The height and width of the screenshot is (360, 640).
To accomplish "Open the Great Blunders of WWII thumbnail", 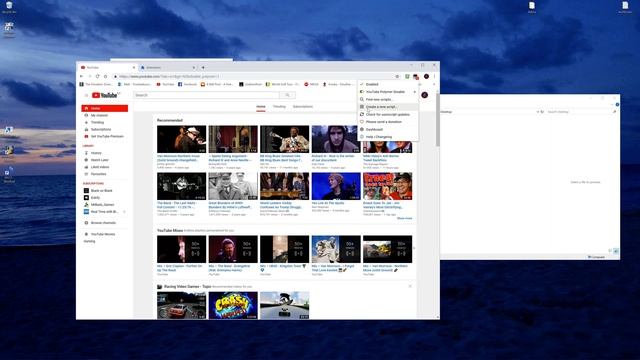I will tap(233, 186).
